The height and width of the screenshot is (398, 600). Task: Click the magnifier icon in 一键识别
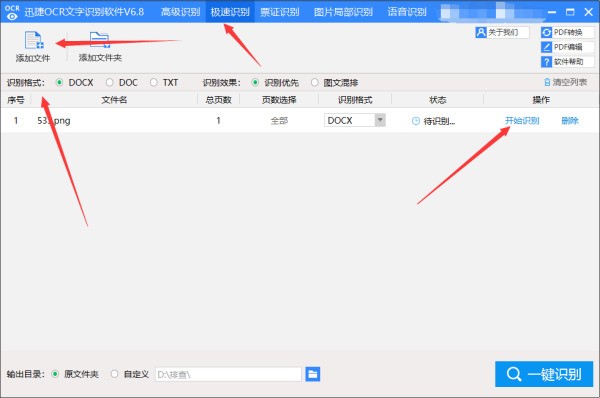(514, 374)
